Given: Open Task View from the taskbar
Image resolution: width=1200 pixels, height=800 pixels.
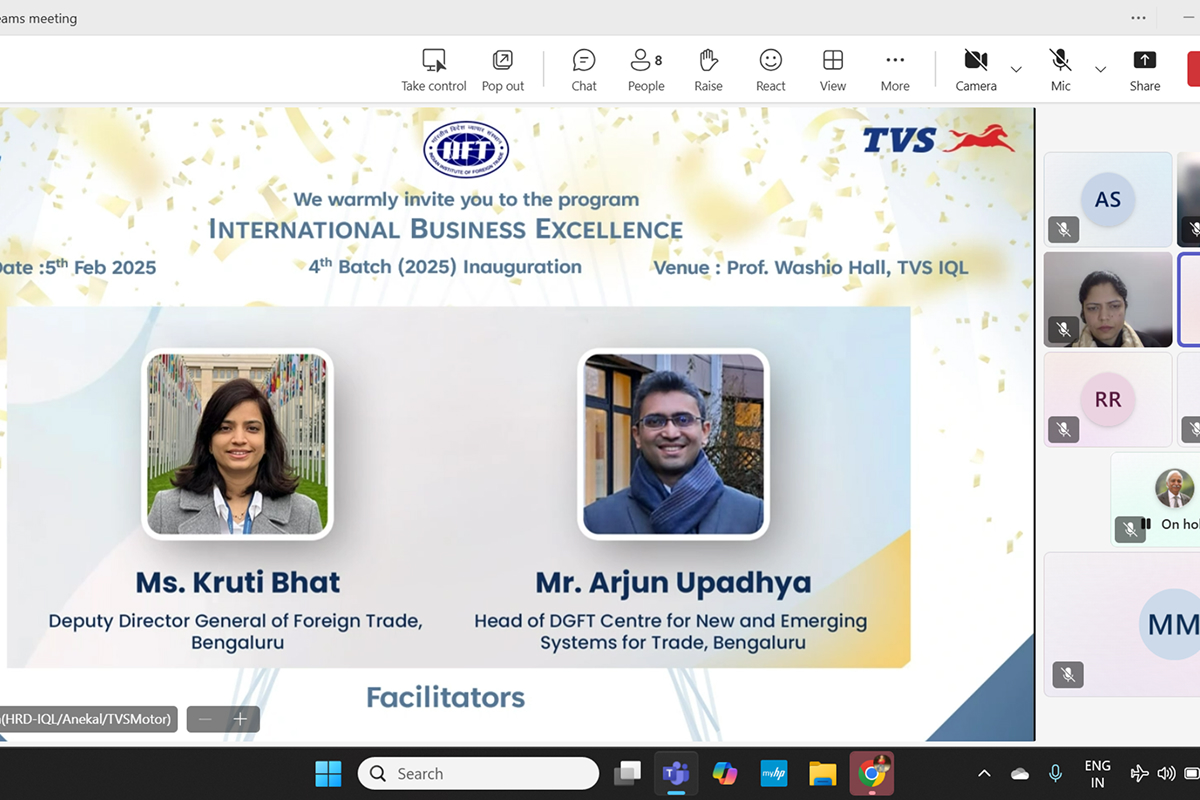Looking at the screenshot, I should point(627,773).
